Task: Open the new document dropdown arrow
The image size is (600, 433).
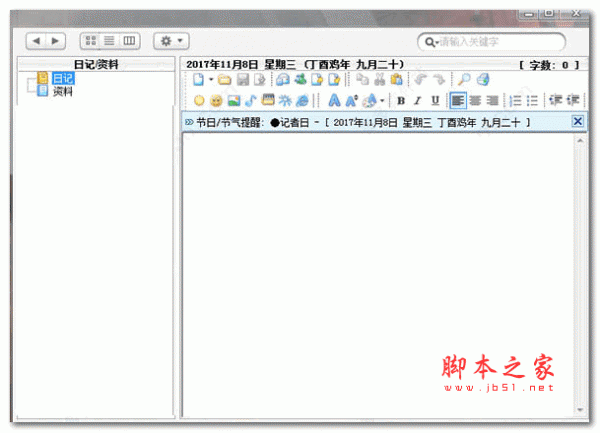Action: click(211, 80)
